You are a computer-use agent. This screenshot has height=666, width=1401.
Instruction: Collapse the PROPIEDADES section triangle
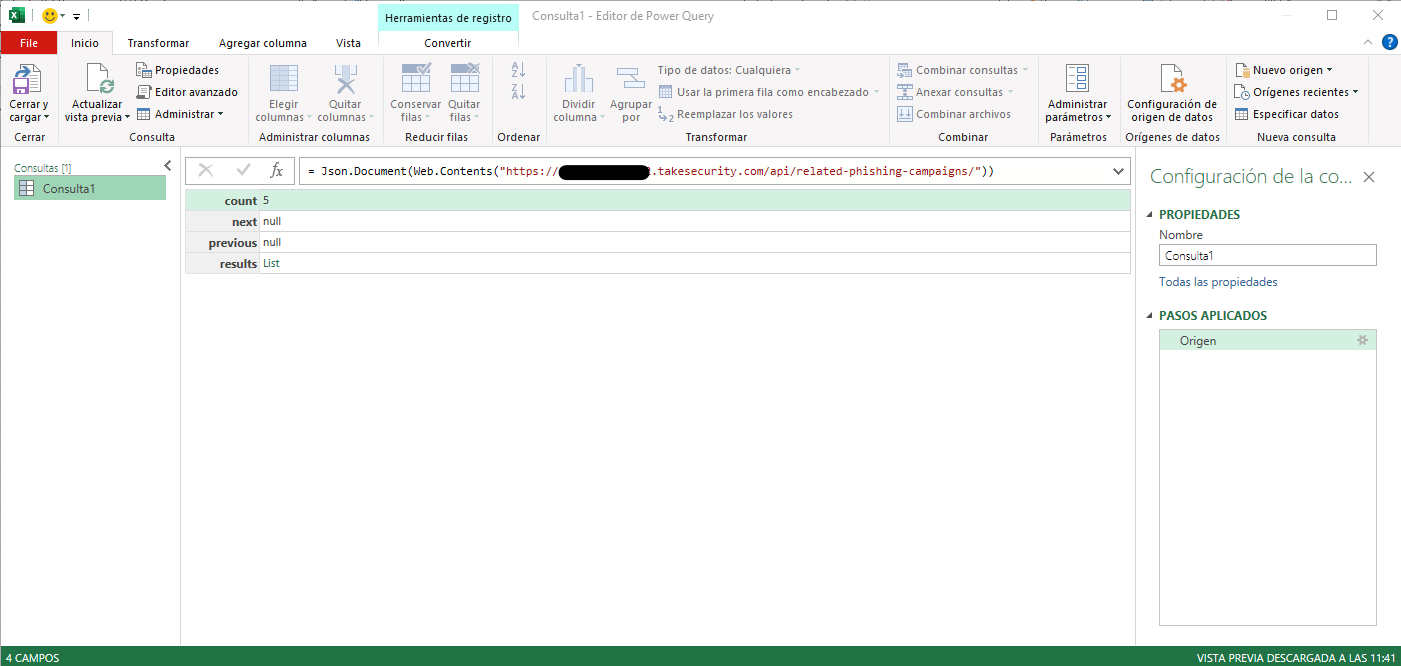click(1149, 215)
